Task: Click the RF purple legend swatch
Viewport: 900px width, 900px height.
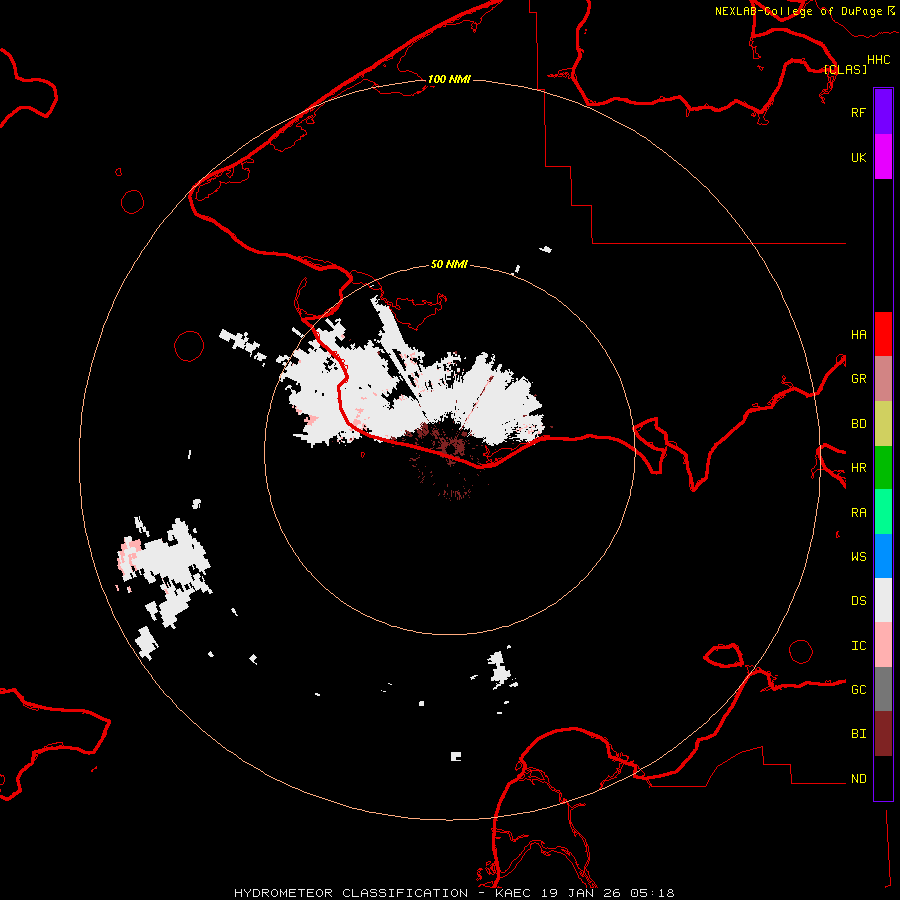Action: (x=883, y=111)
